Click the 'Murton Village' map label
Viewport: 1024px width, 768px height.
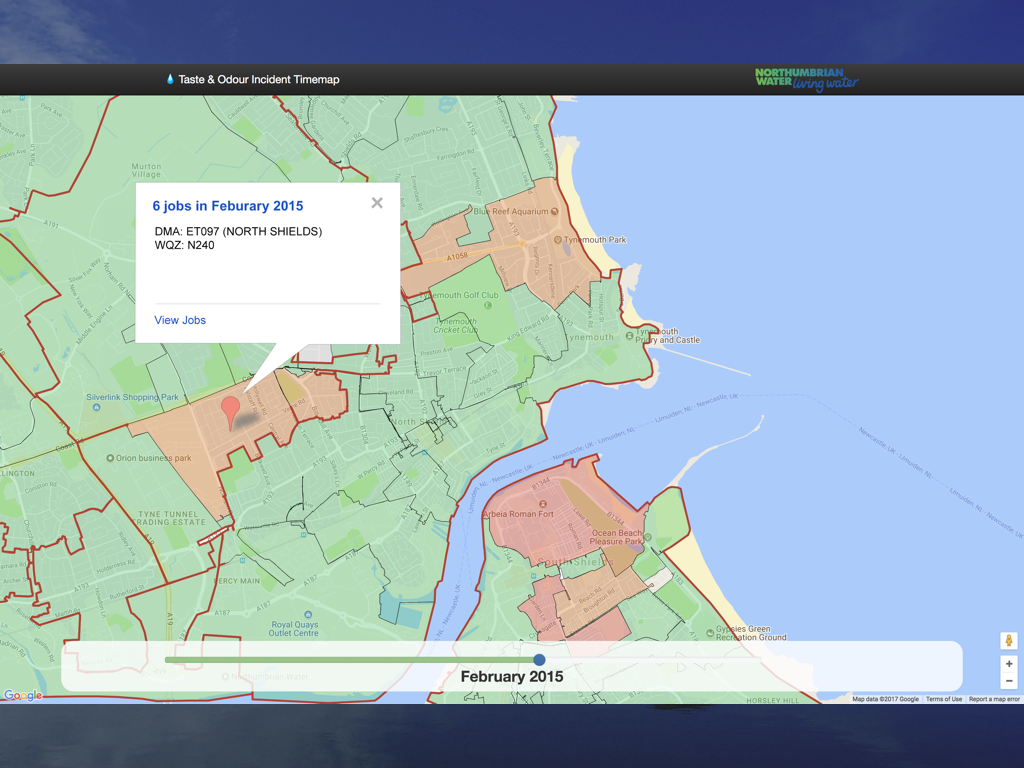pyautogui.click(x=146, y=170)
